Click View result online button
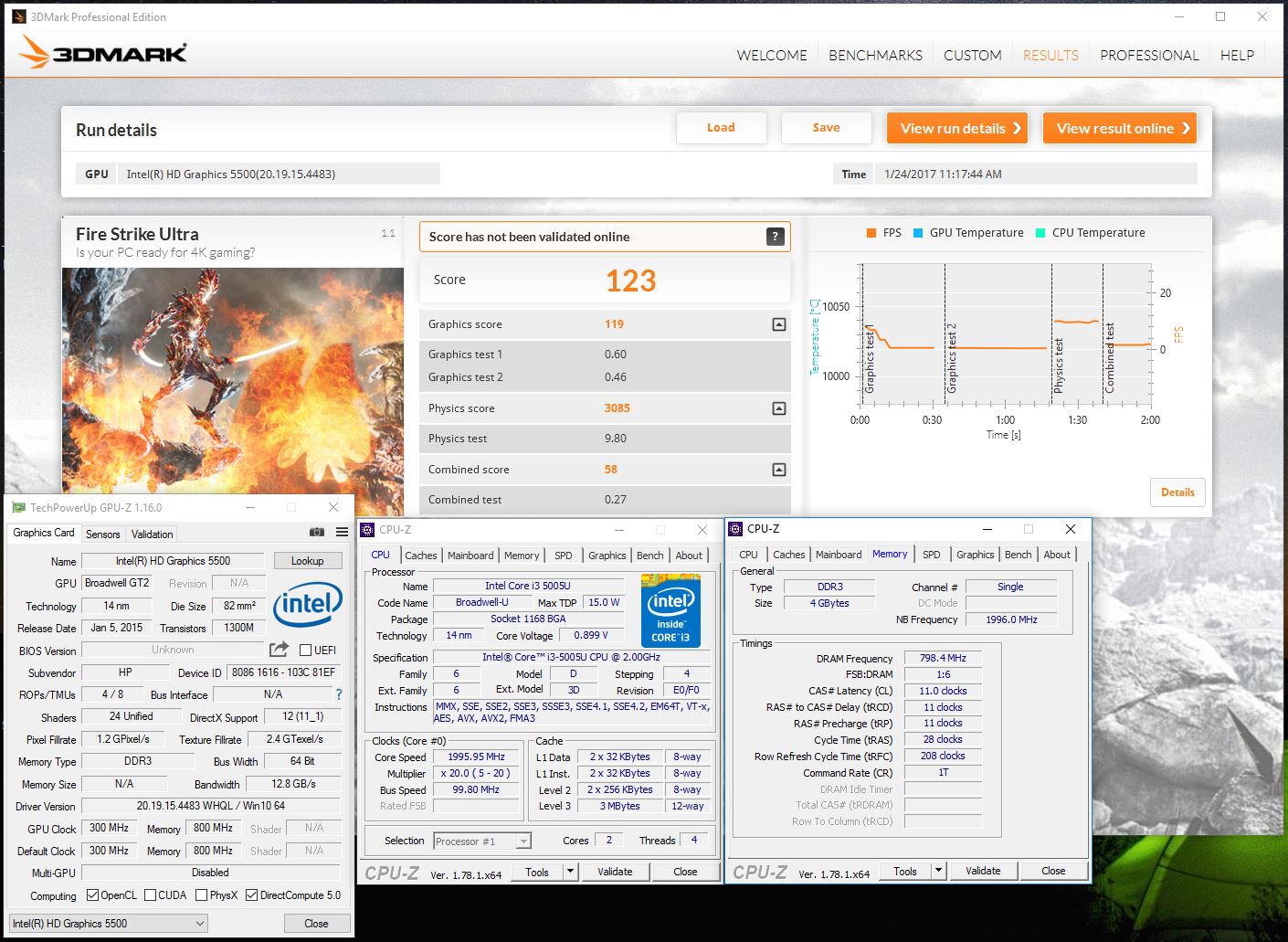Image resolution: width=1288 pixels, height=942 pixels. pyautogui.click(x=1120, y=128)
